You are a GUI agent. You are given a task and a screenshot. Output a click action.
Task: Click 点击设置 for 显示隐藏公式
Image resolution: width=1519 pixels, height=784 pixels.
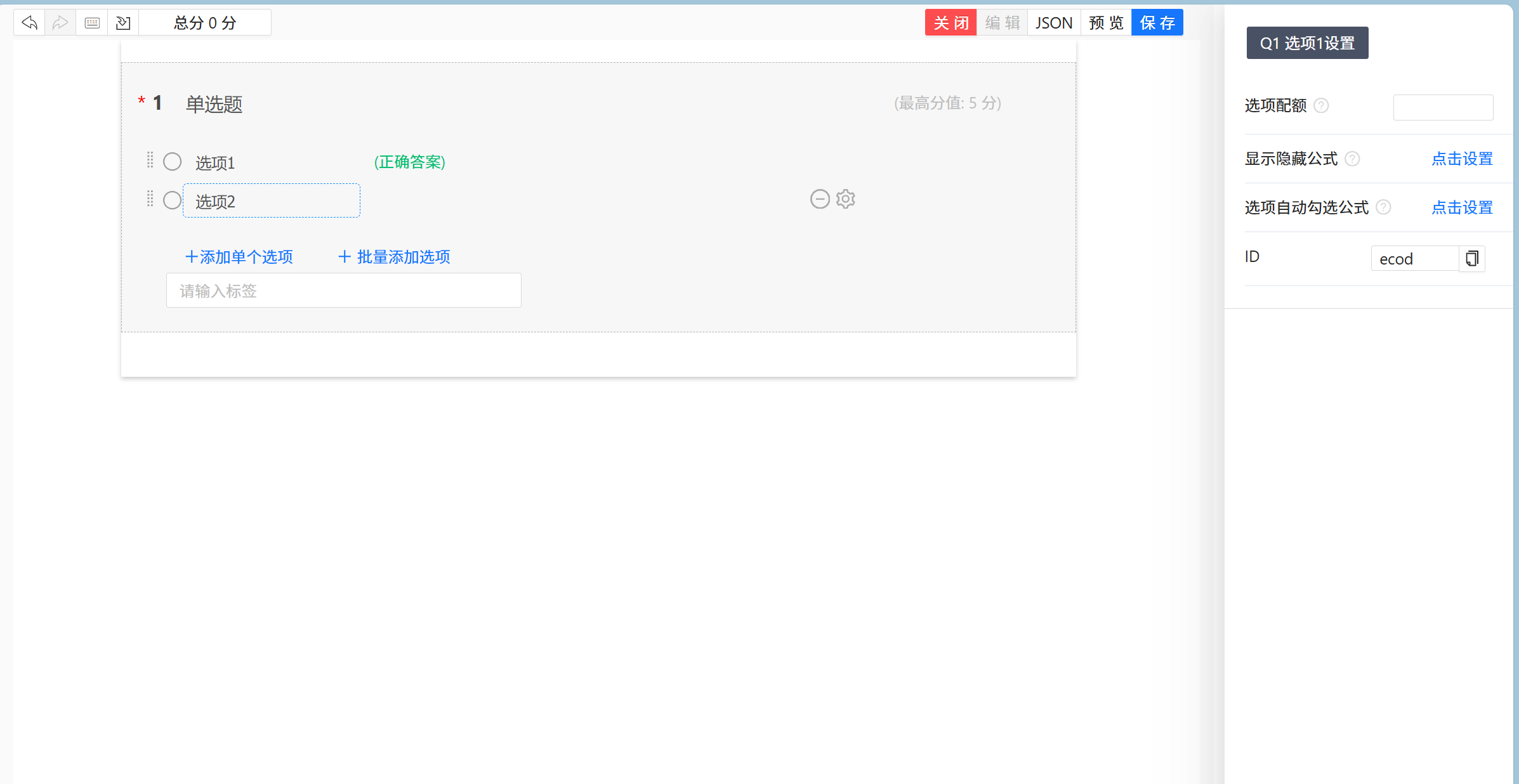[x=1462, y=159]
